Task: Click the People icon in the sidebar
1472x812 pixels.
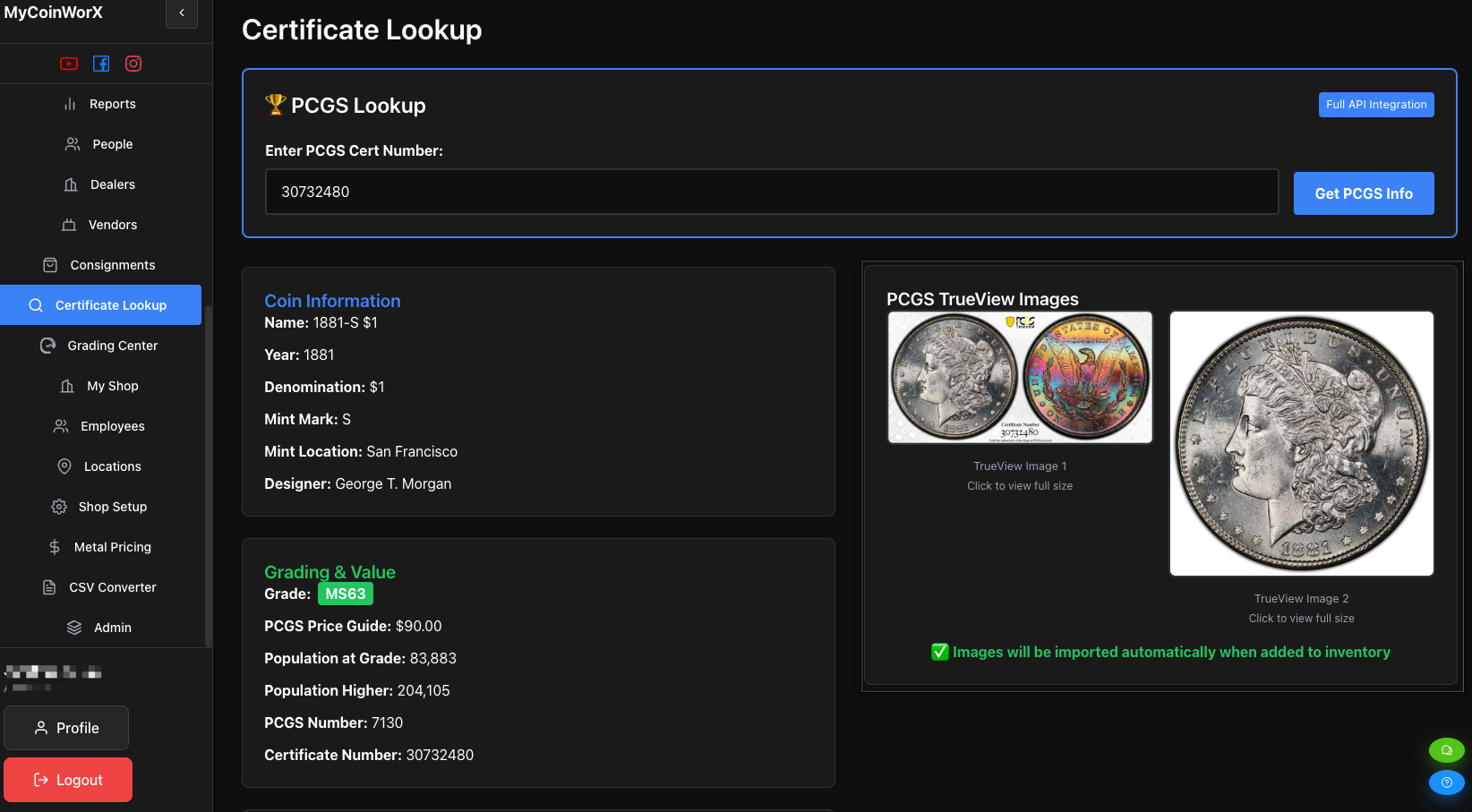Action: [73, 143]
